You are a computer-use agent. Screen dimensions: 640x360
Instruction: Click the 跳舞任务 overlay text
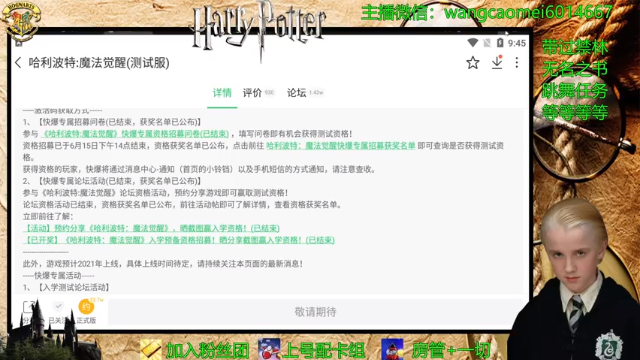[x=575, y=91]
